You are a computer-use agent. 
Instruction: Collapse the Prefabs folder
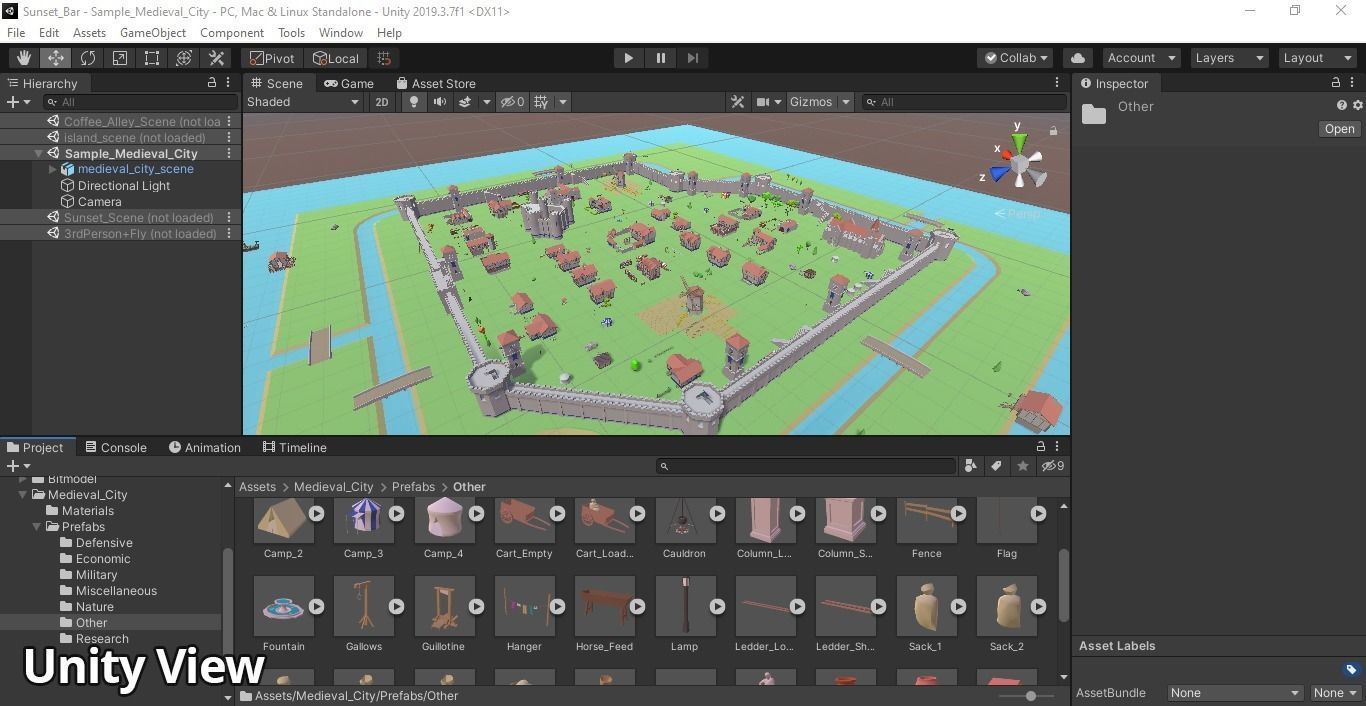(38, 527)
